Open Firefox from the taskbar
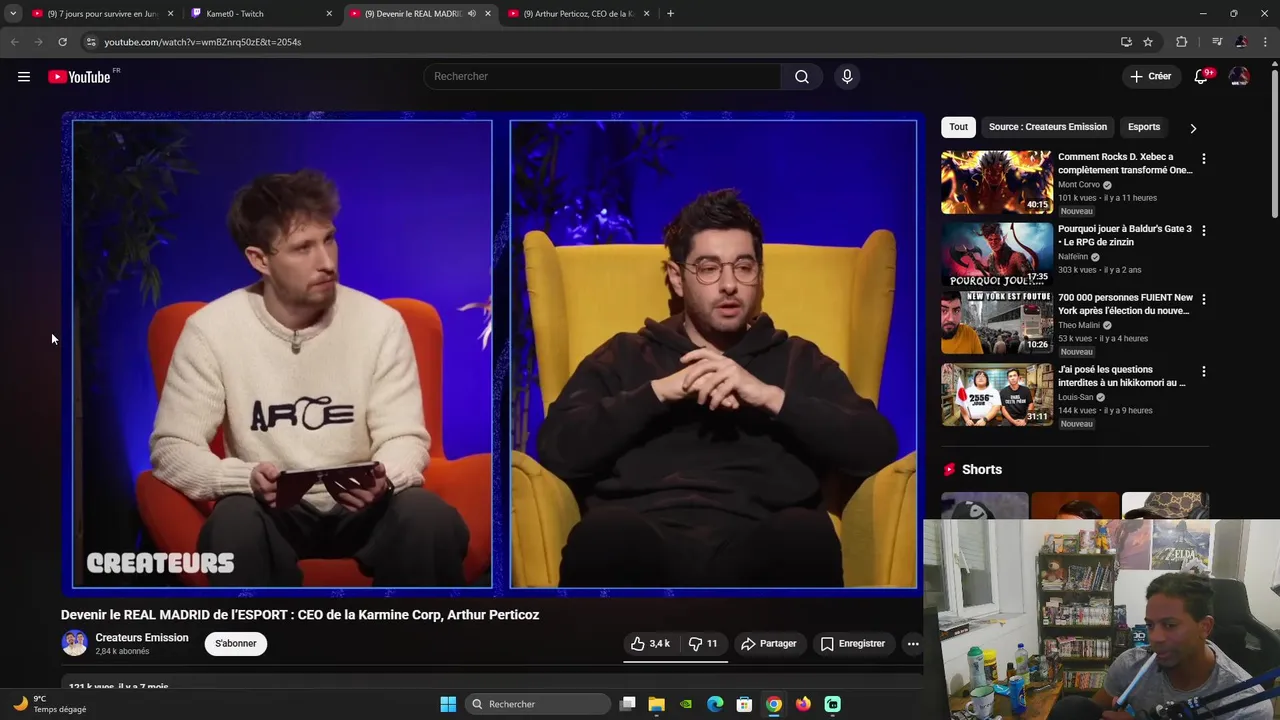This screenshot has width=1280, height=720. click(803, 704)
